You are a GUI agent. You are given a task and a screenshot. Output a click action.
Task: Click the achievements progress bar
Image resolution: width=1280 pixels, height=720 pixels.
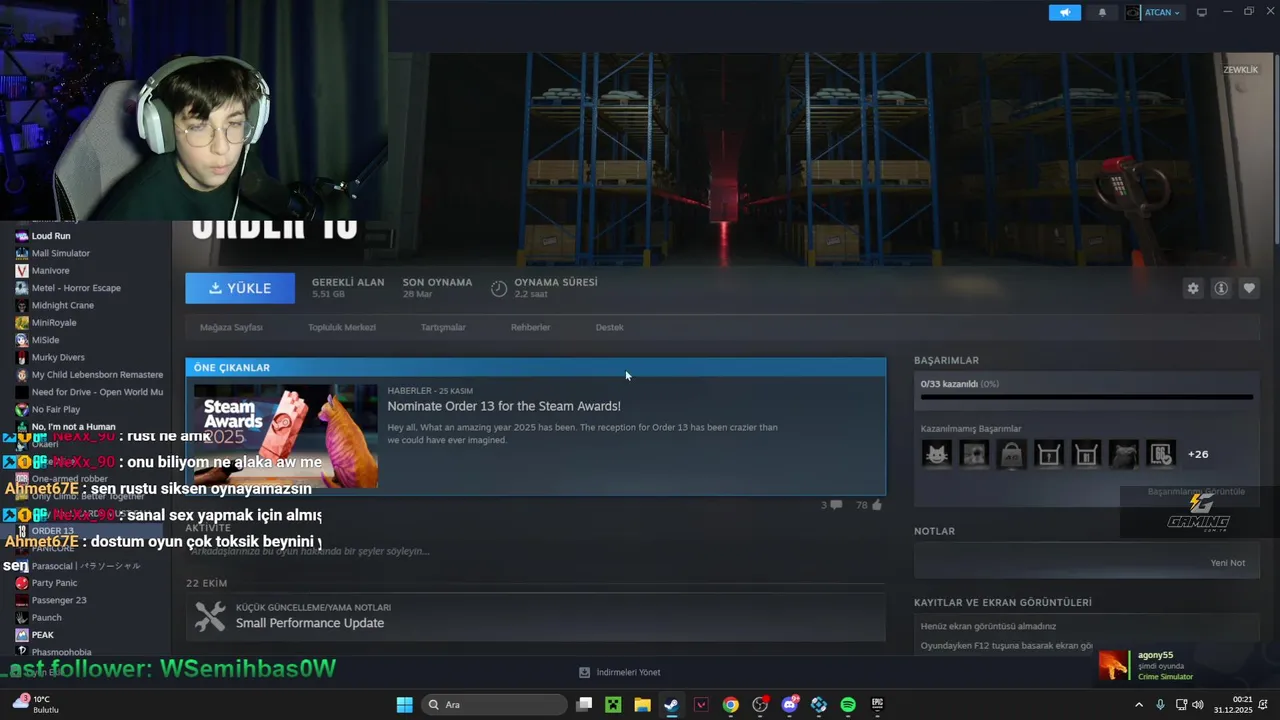1086,397
